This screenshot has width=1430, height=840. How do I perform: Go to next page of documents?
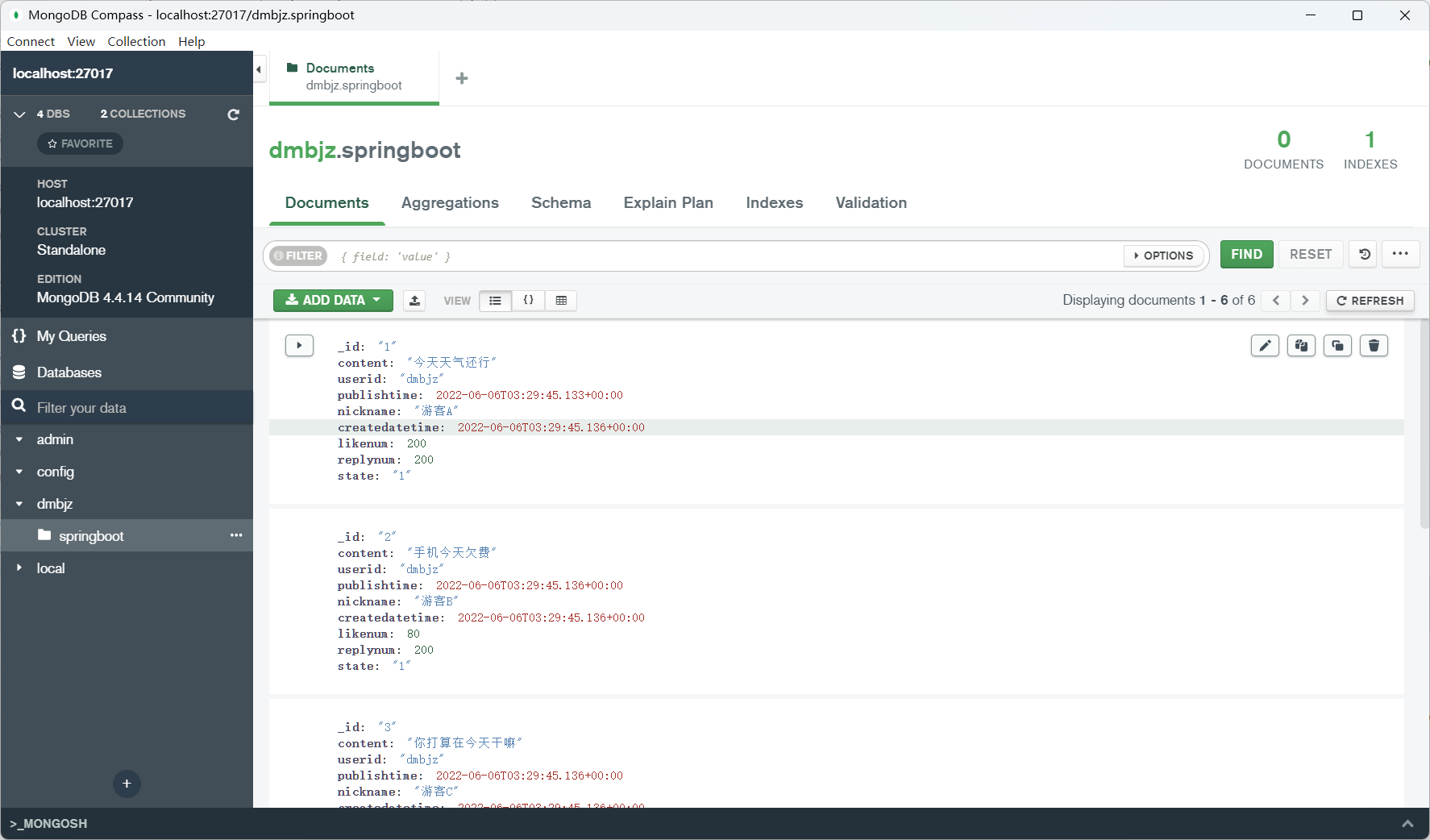pos(1305,301)
